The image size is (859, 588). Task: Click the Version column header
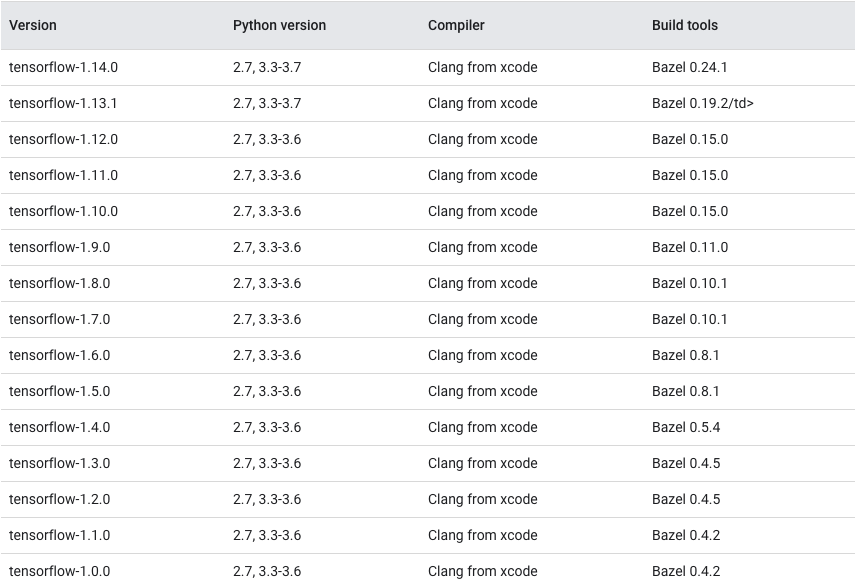pos(33,25)
